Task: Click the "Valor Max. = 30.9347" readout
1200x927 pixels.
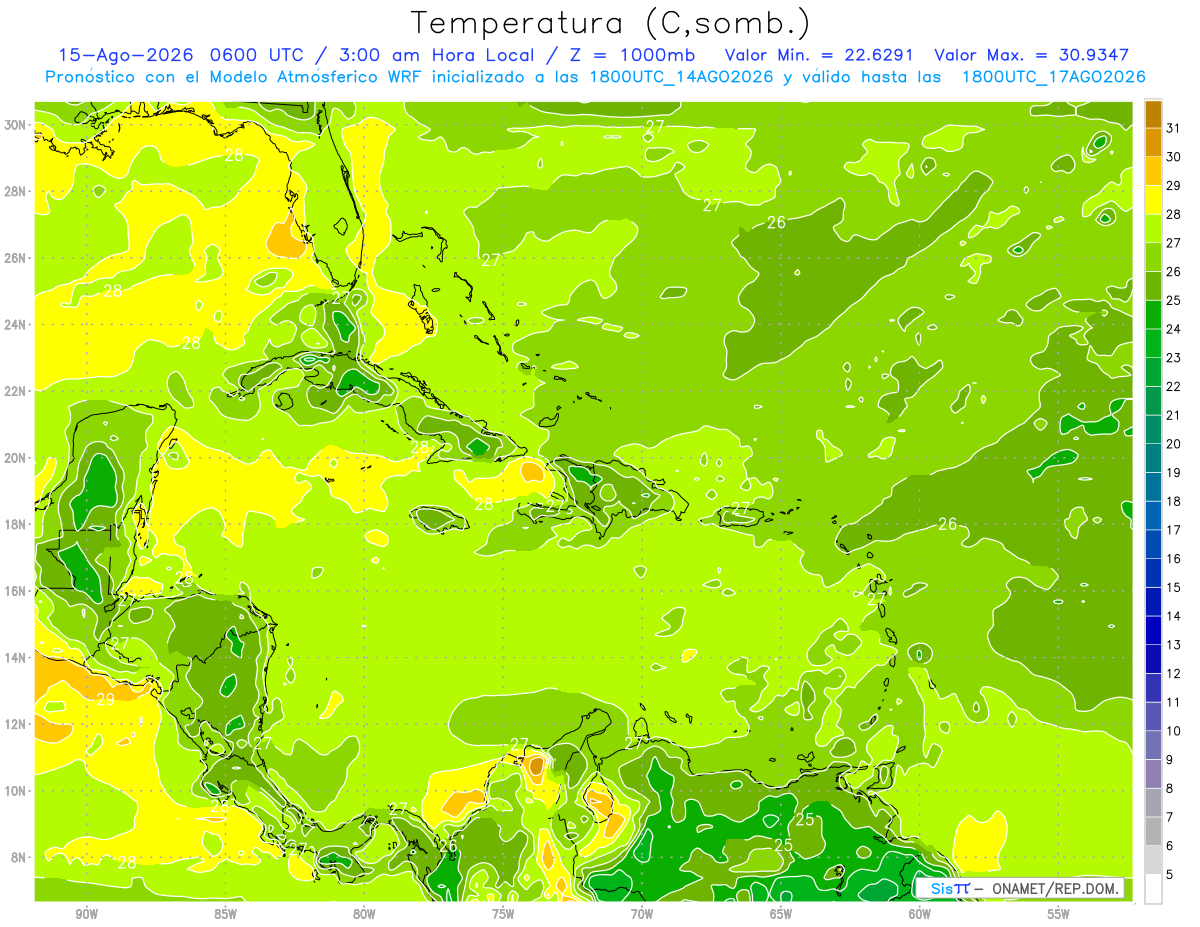Action: point(1032,55)
